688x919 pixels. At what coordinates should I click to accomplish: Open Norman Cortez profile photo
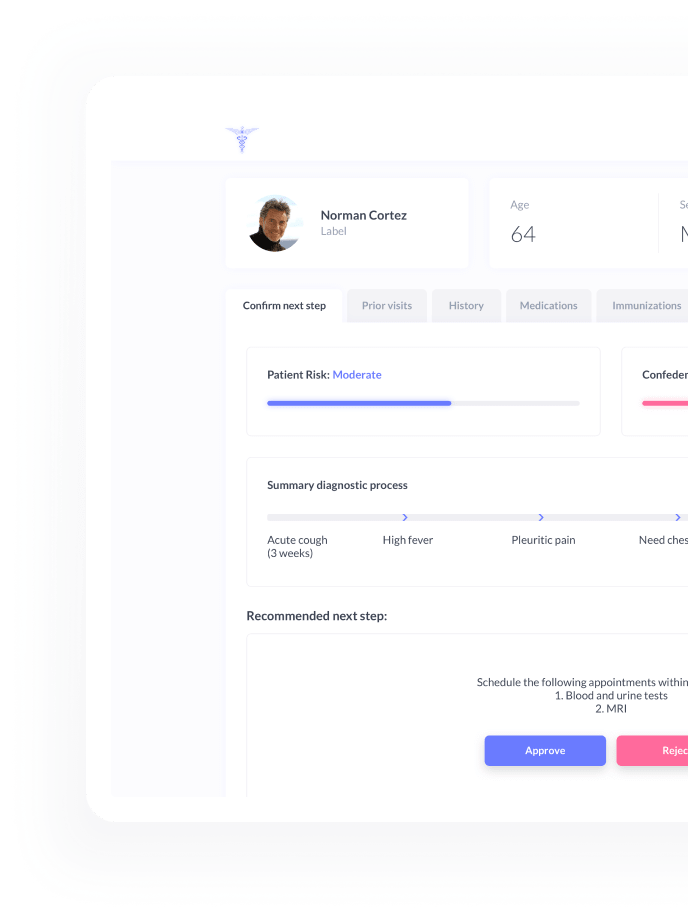pos(274,223)
